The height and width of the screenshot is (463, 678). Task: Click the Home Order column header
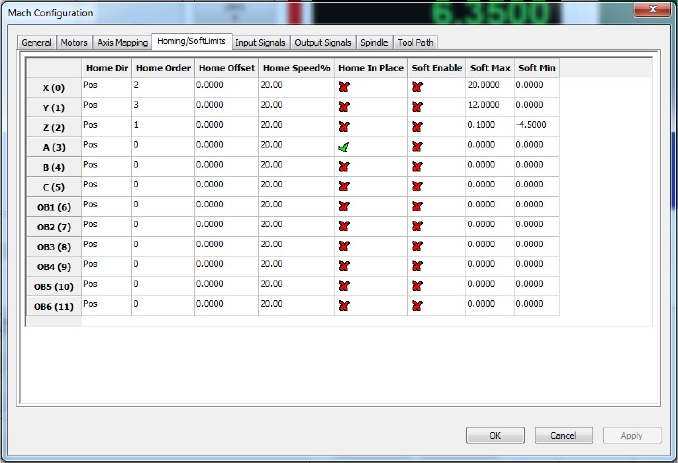(163, 68)
